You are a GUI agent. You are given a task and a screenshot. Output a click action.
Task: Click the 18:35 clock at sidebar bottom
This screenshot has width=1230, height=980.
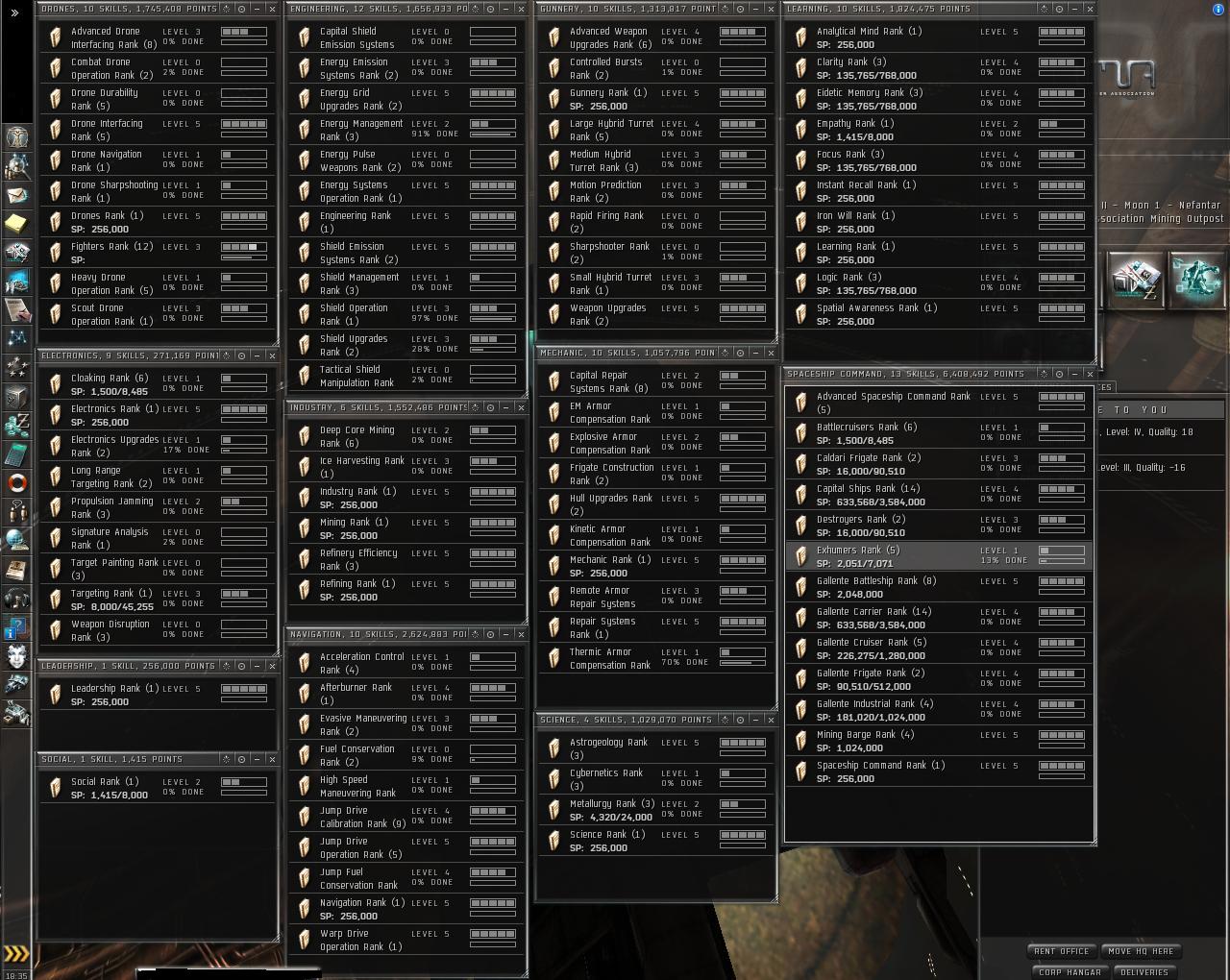tap(17, 974)
